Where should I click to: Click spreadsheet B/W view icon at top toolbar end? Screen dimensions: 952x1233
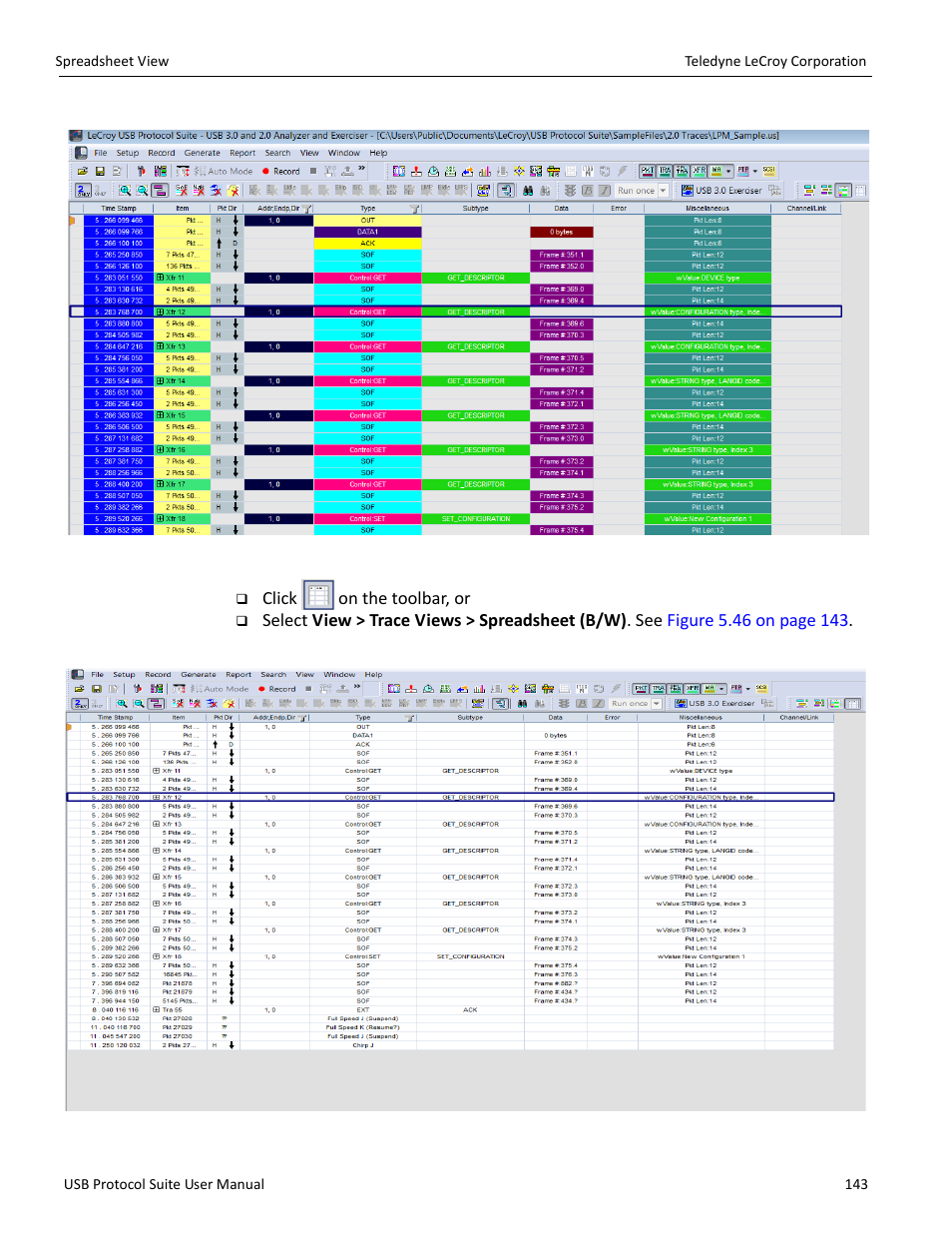[859, 190]
